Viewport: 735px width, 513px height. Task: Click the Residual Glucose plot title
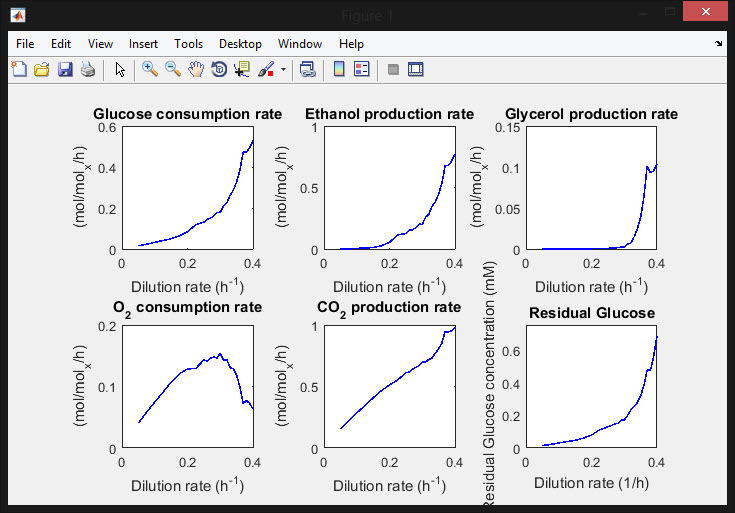pyautogui.click(x=592, y=313)
